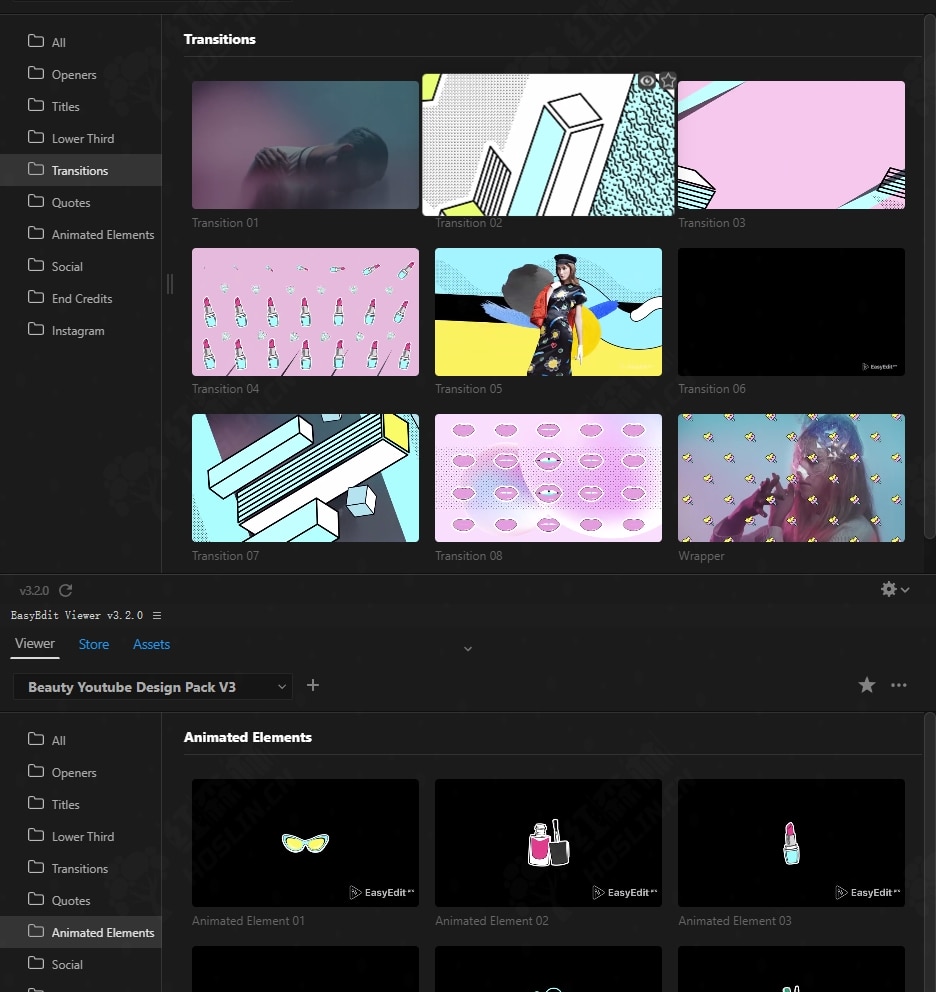Favorite Transition 02 with star icon
The width and height of the screenshot is (936, 992).
click(x=668, y=80)
